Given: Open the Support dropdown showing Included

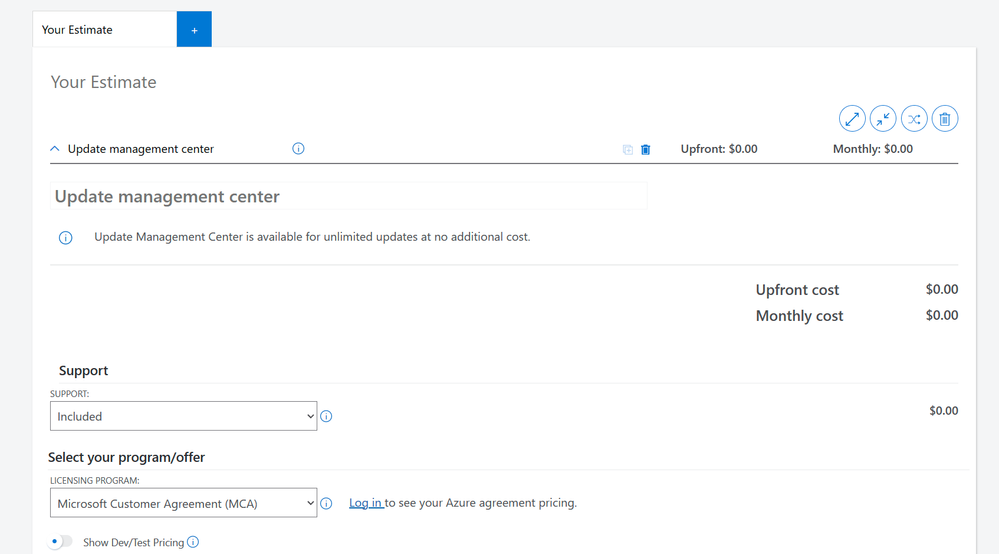Looking at the screenshot, I should 183,416.
